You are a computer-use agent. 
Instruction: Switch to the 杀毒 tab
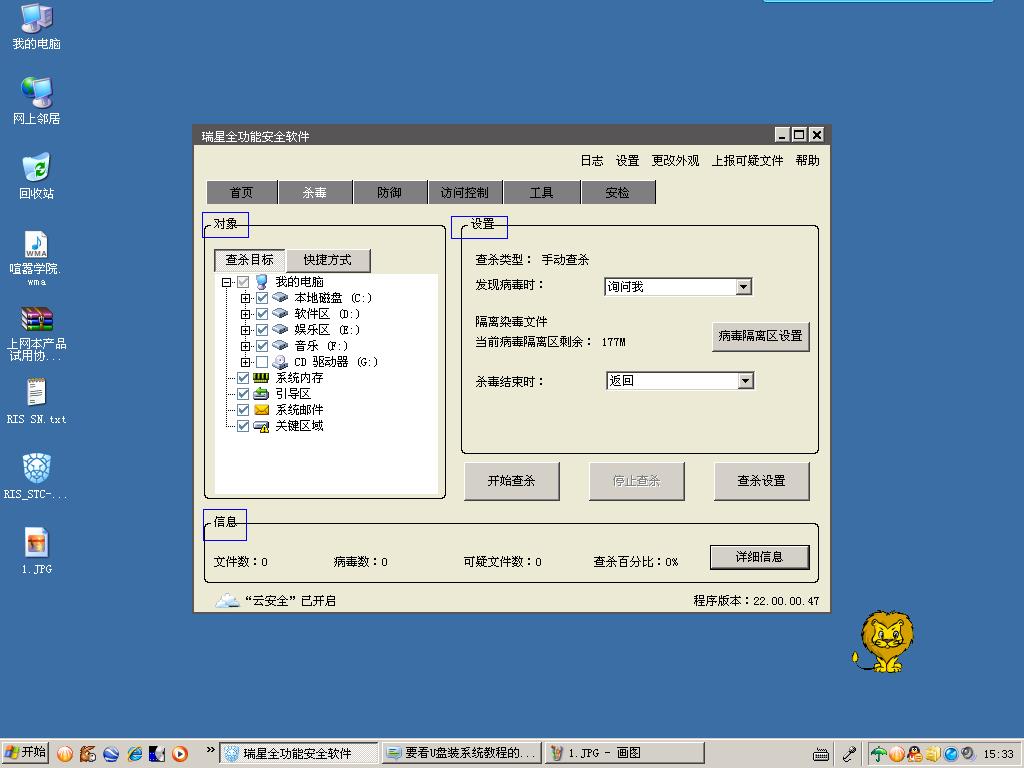coord(315,193)
